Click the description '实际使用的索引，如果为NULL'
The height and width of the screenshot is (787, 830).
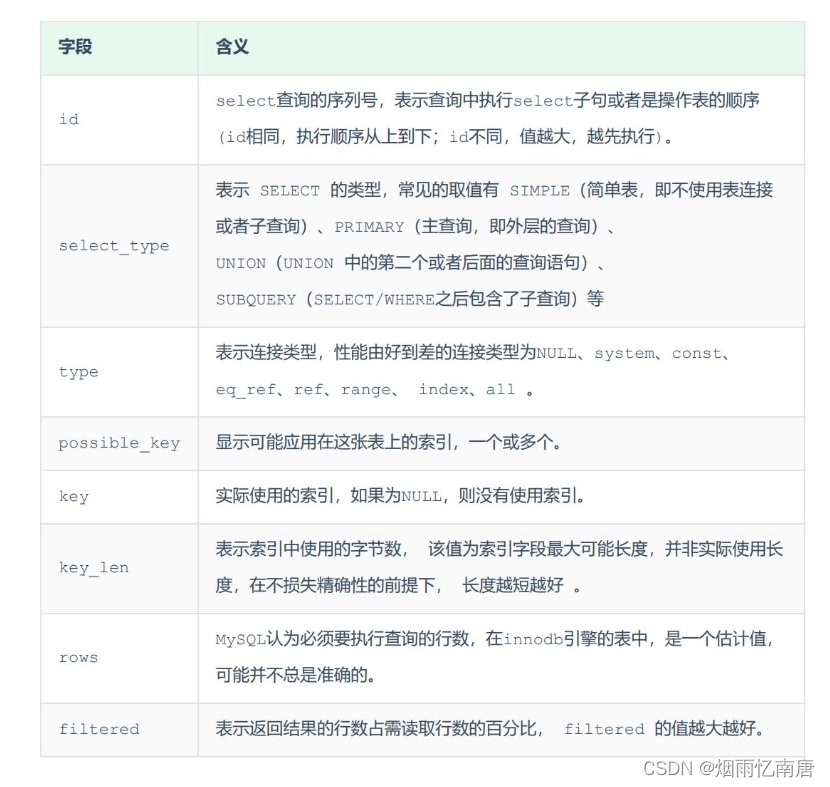400,496
